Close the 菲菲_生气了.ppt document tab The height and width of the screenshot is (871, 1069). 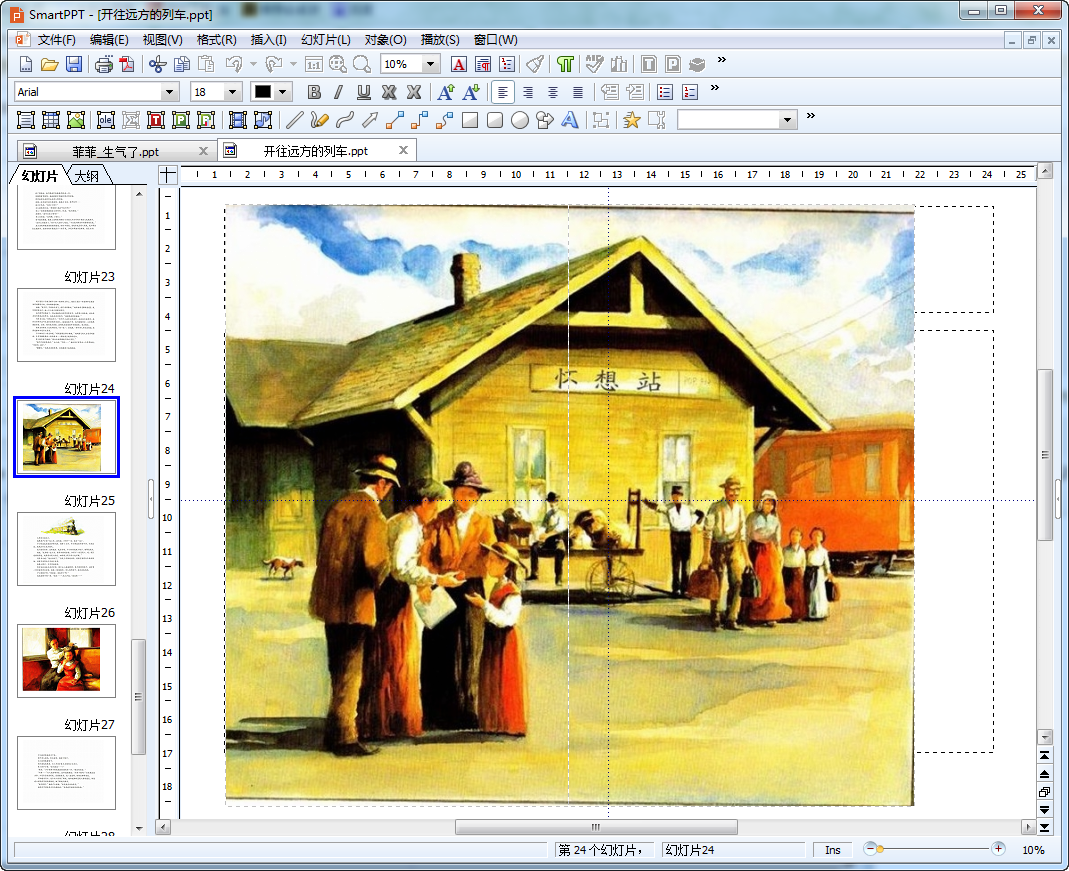[x=203, y=151]
